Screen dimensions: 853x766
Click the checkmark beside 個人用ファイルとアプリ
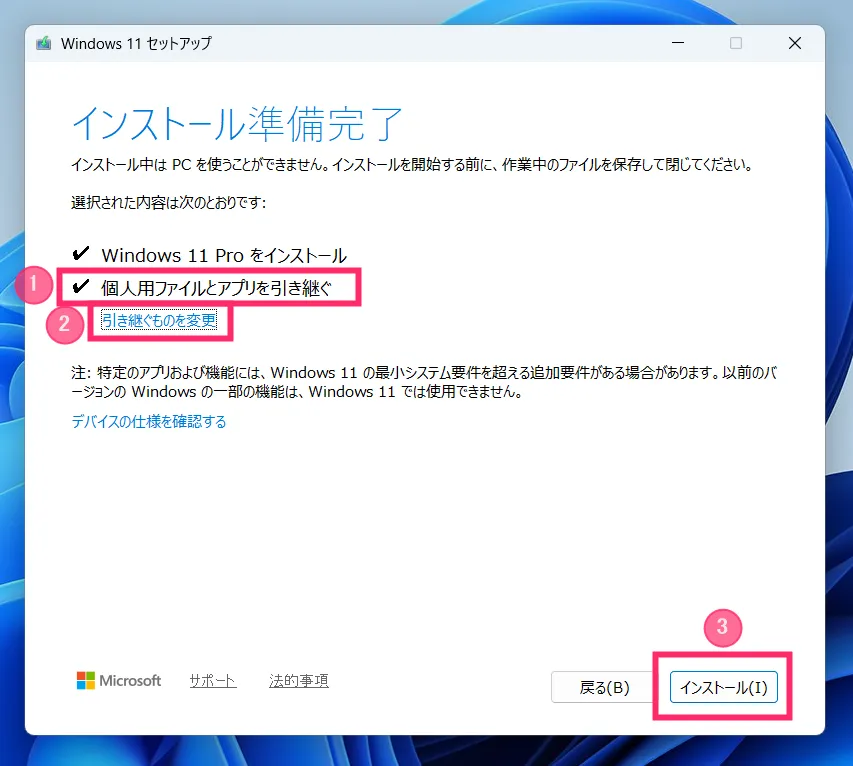pos(81,286)
